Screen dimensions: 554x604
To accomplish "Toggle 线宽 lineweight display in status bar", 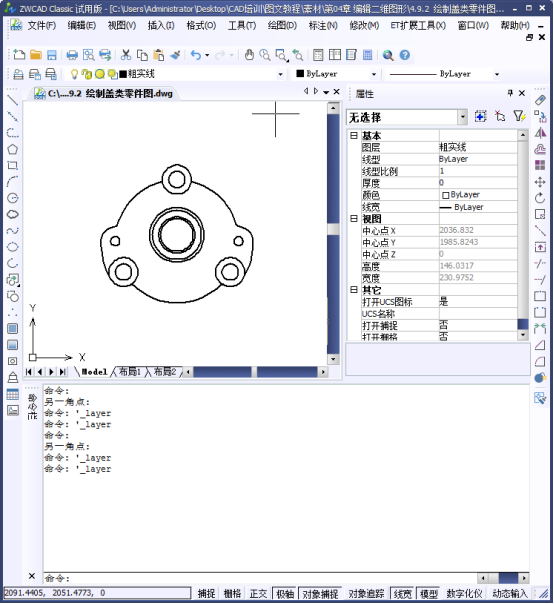I will click(x=403, y=594).
